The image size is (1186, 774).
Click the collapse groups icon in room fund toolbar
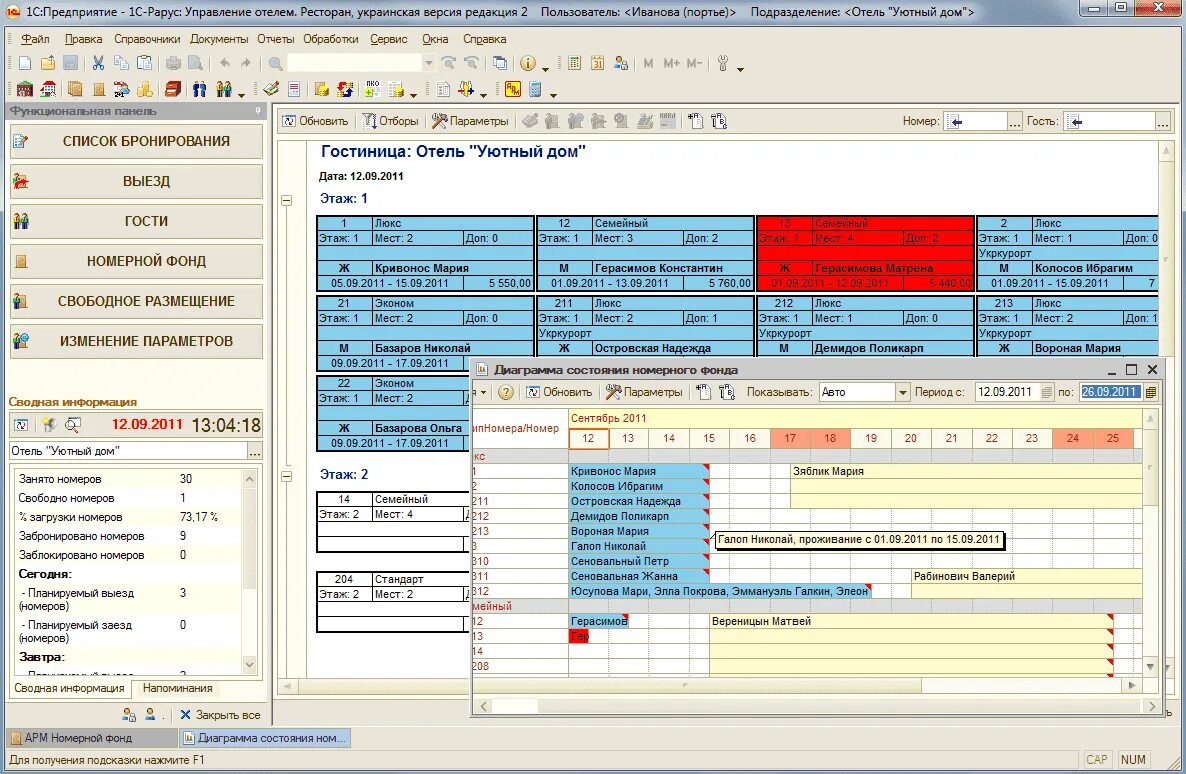point(719,121)
